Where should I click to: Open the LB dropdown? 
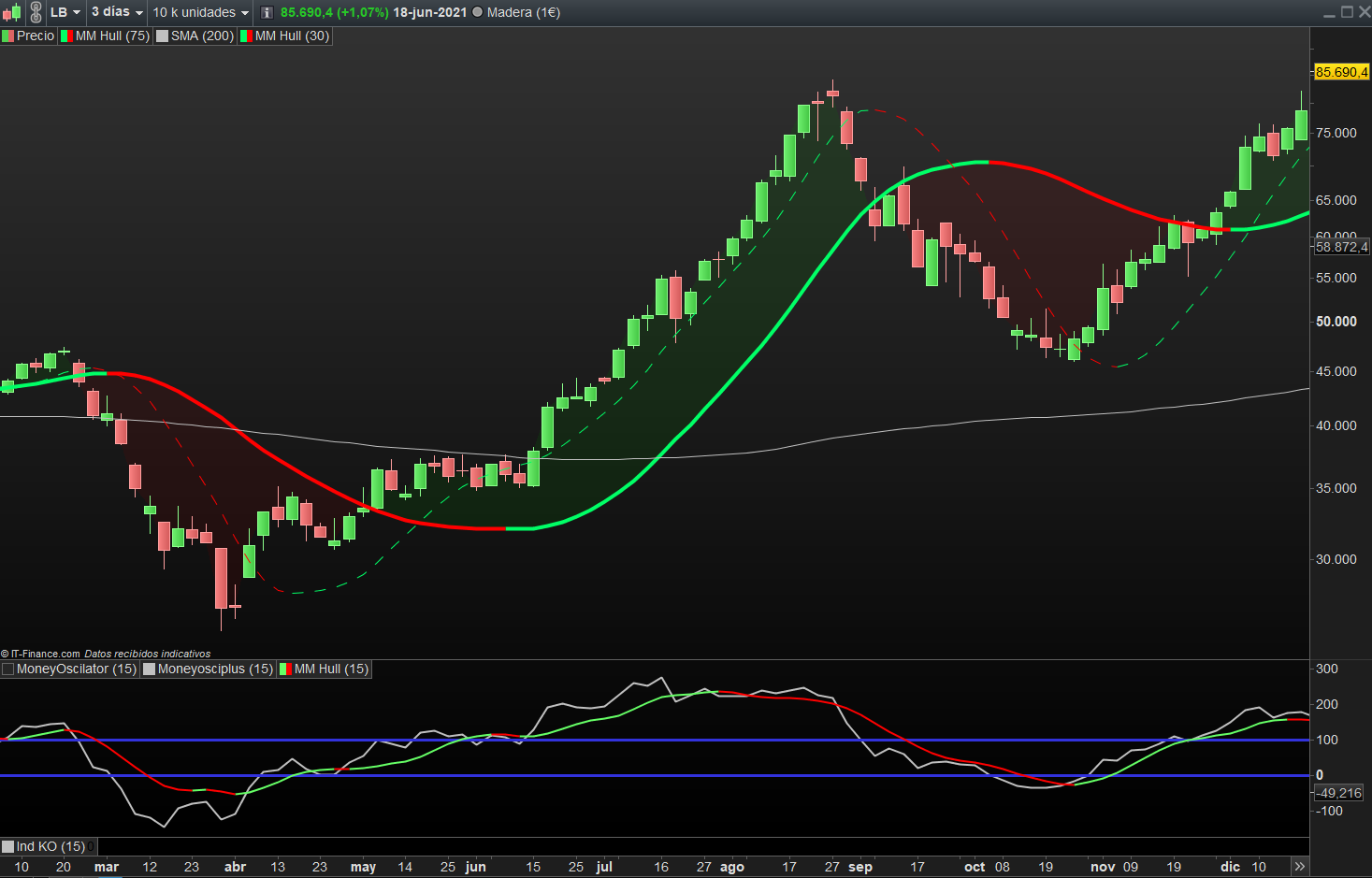(x=65, y=12)
